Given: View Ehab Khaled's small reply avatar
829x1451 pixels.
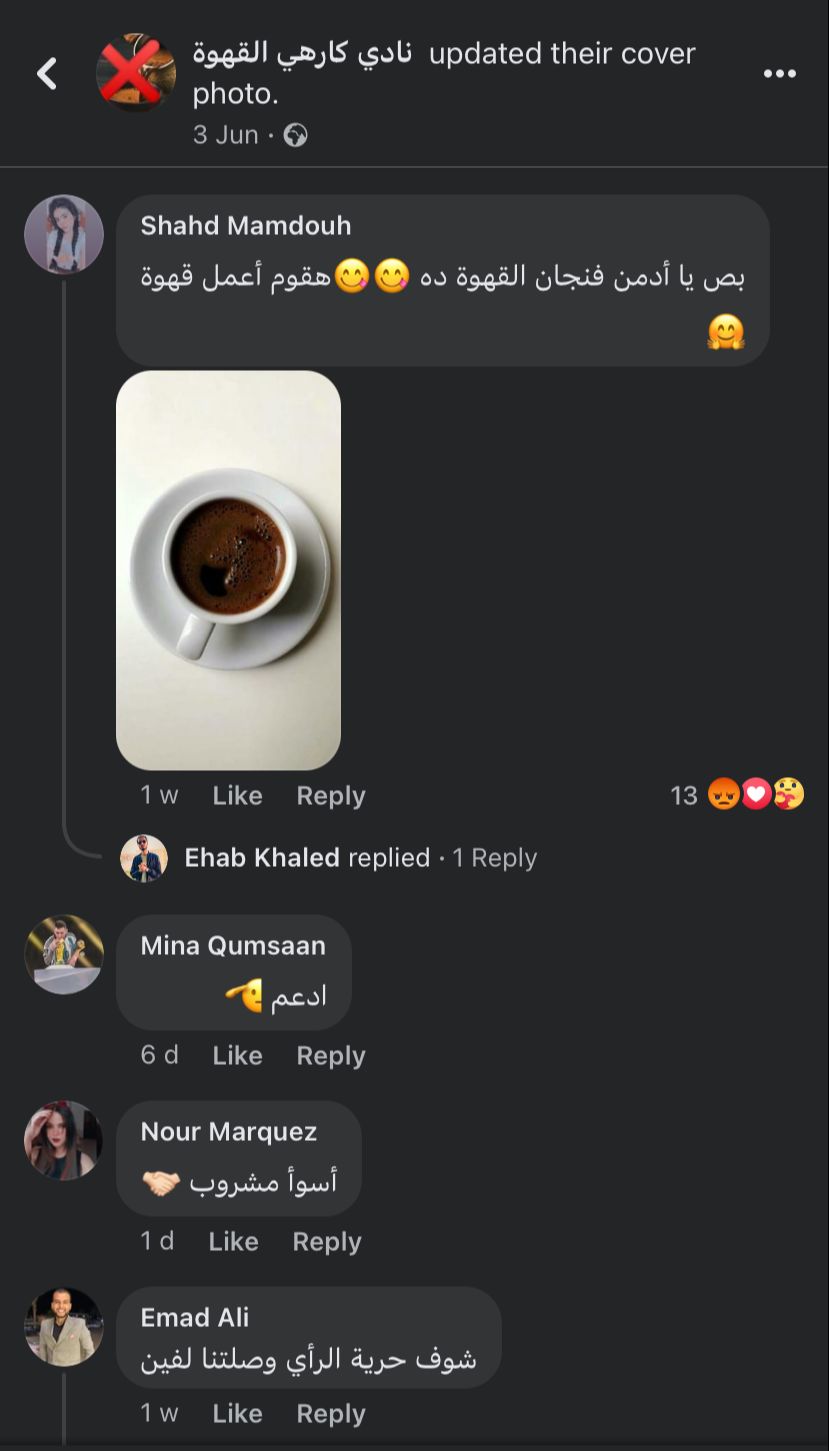Looking at the screenshot, I should (x=144, y=858).
